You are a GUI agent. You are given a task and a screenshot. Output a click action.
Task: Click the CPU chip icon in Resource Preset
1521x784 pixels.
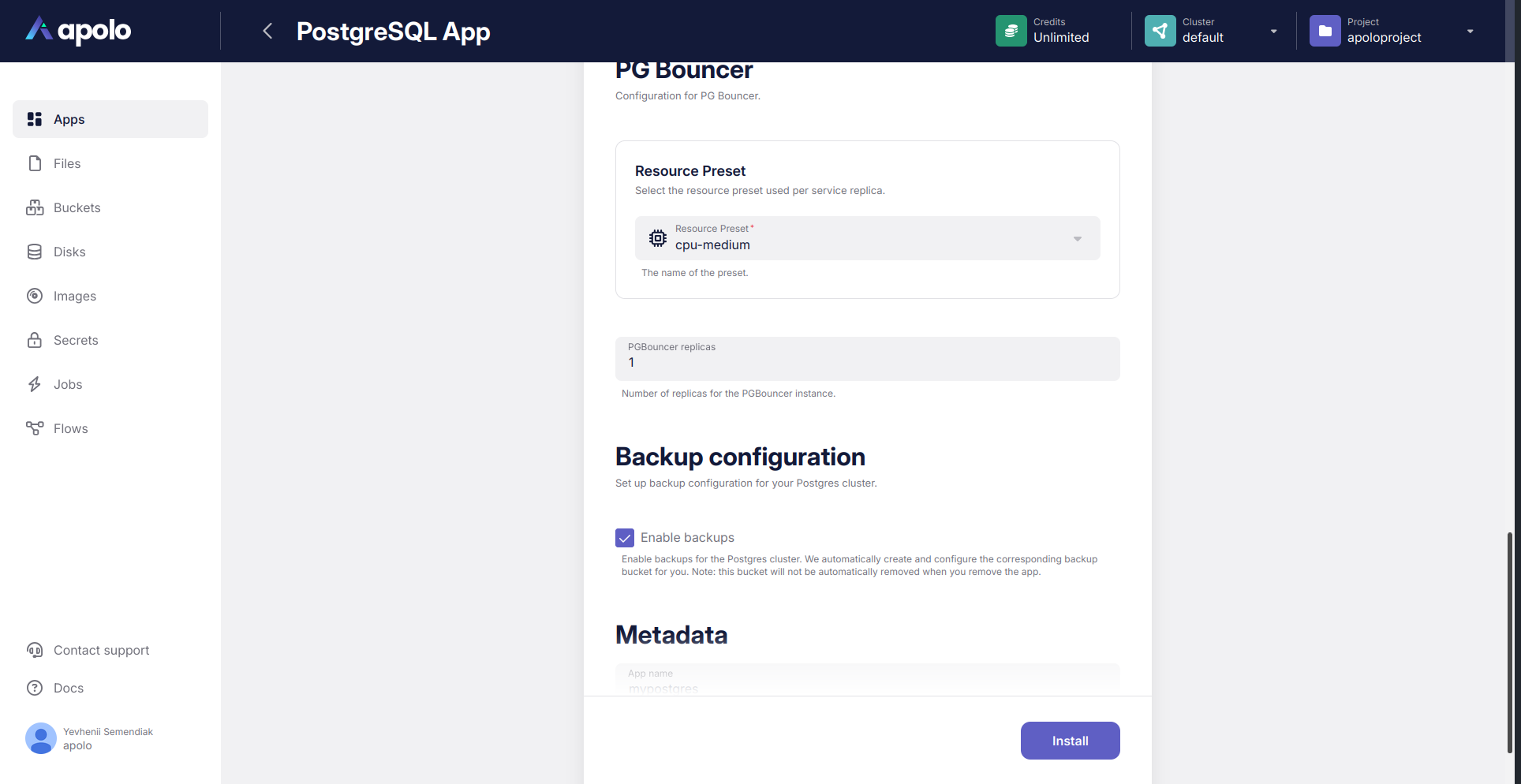tap(657, 238)
